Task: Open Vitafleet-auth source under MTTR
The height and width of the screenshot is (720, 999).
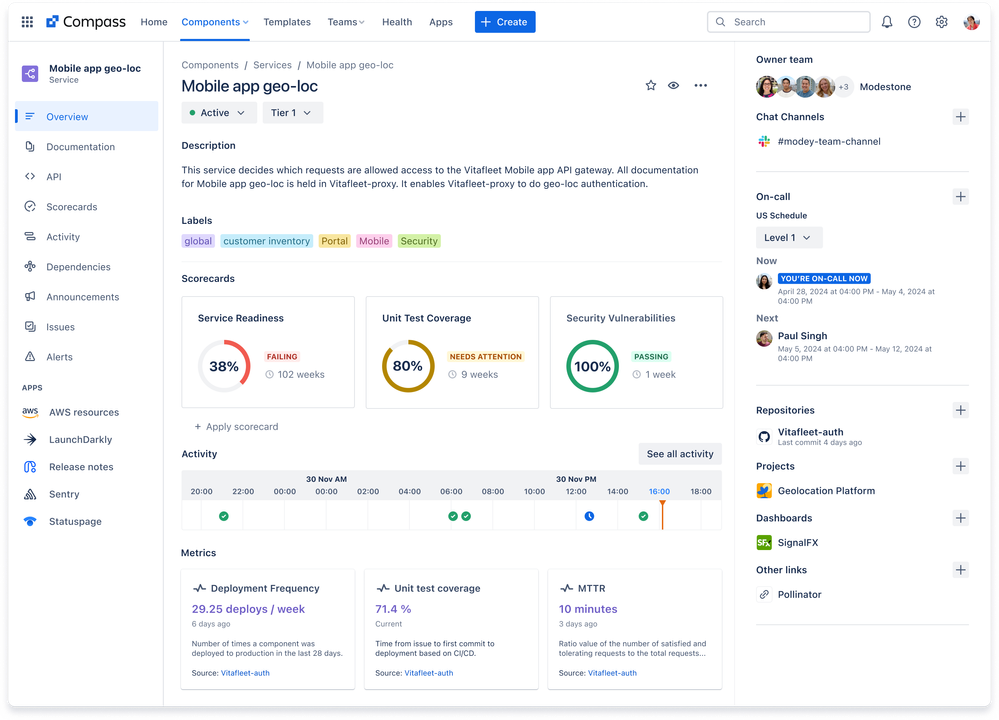Action: (612, 673)
